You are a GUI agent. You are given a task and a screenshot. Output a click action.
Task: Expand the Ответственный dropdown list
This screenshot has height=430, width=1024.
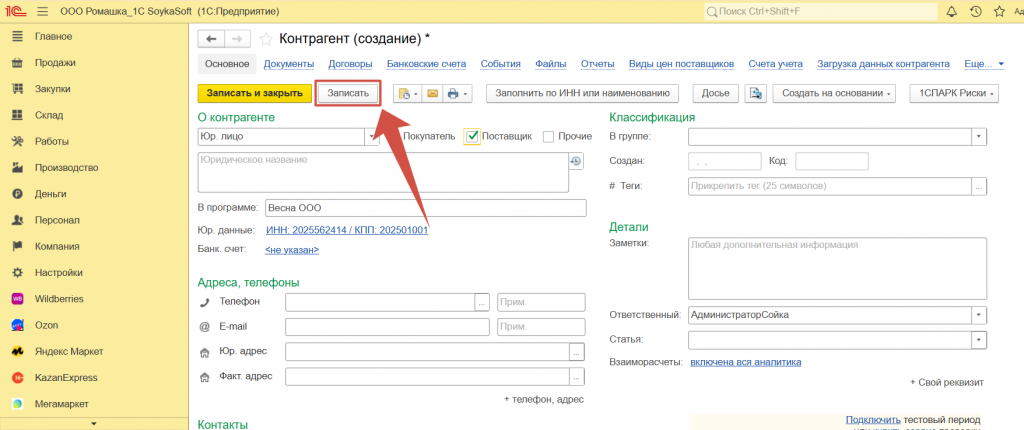pos(979,315)
